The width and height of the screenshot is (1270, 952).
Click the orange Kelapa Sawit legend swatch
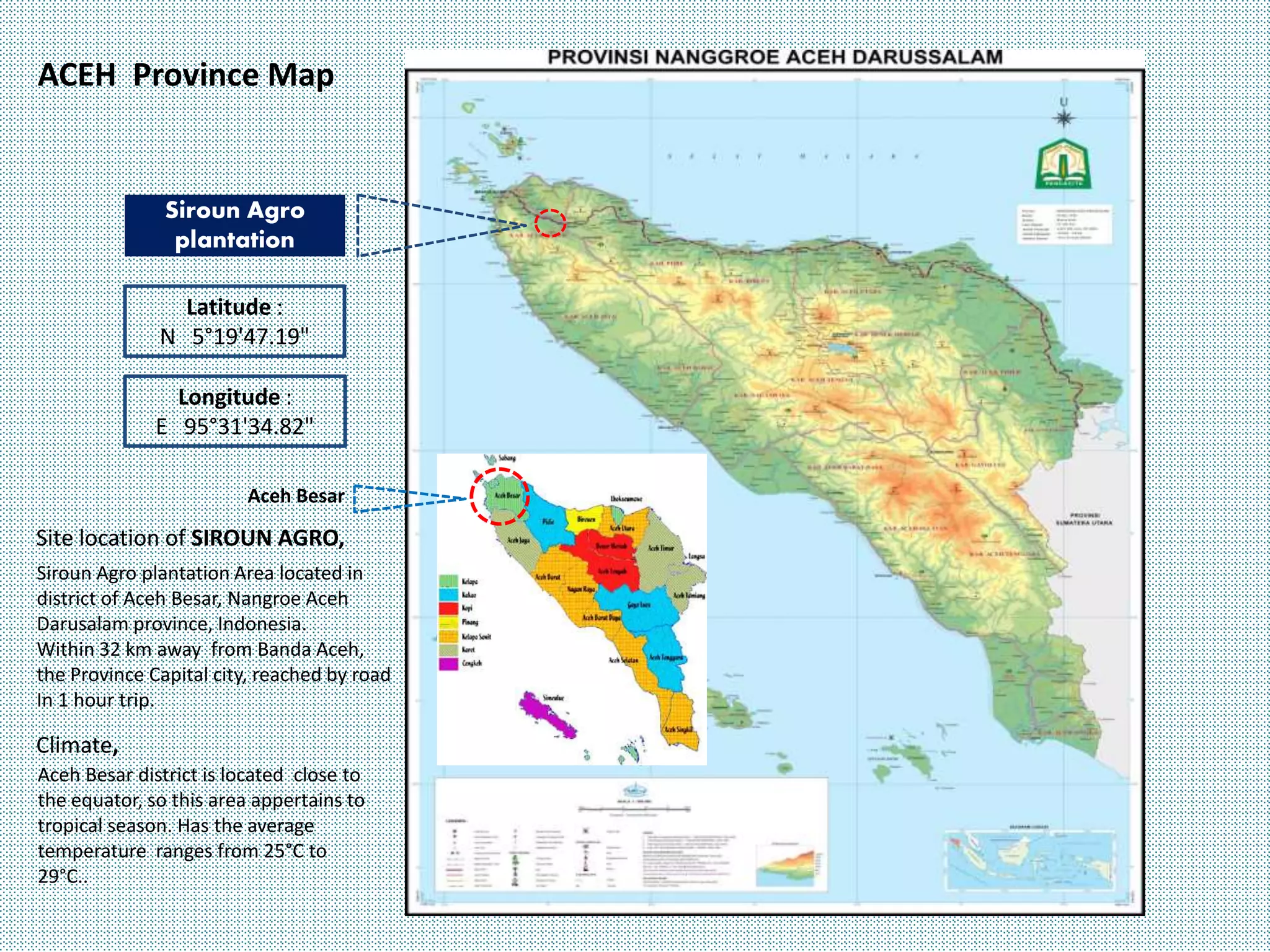[448, 636]
